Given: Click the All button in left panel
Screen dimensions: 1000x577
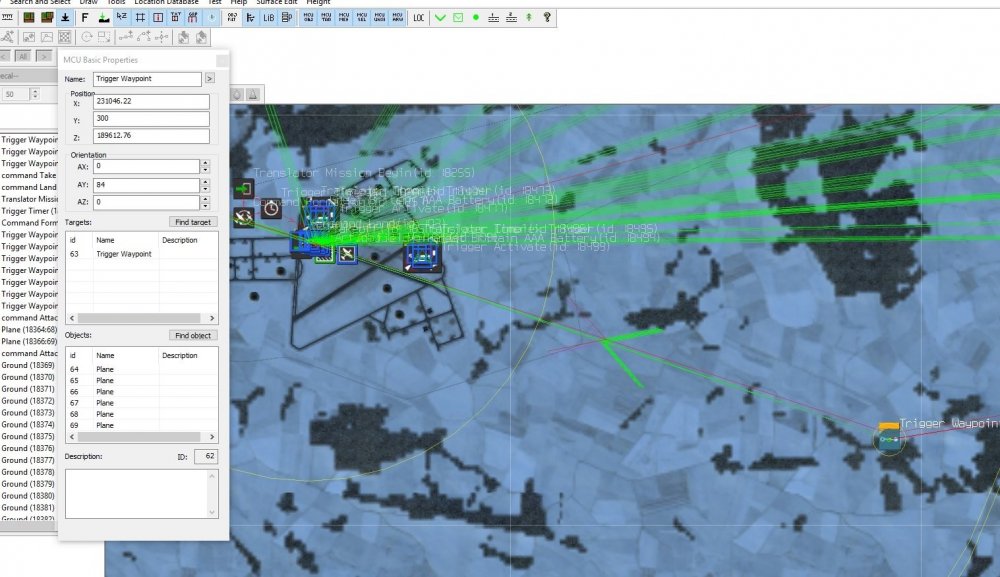Looking at the screenshot, I should 24,57.
